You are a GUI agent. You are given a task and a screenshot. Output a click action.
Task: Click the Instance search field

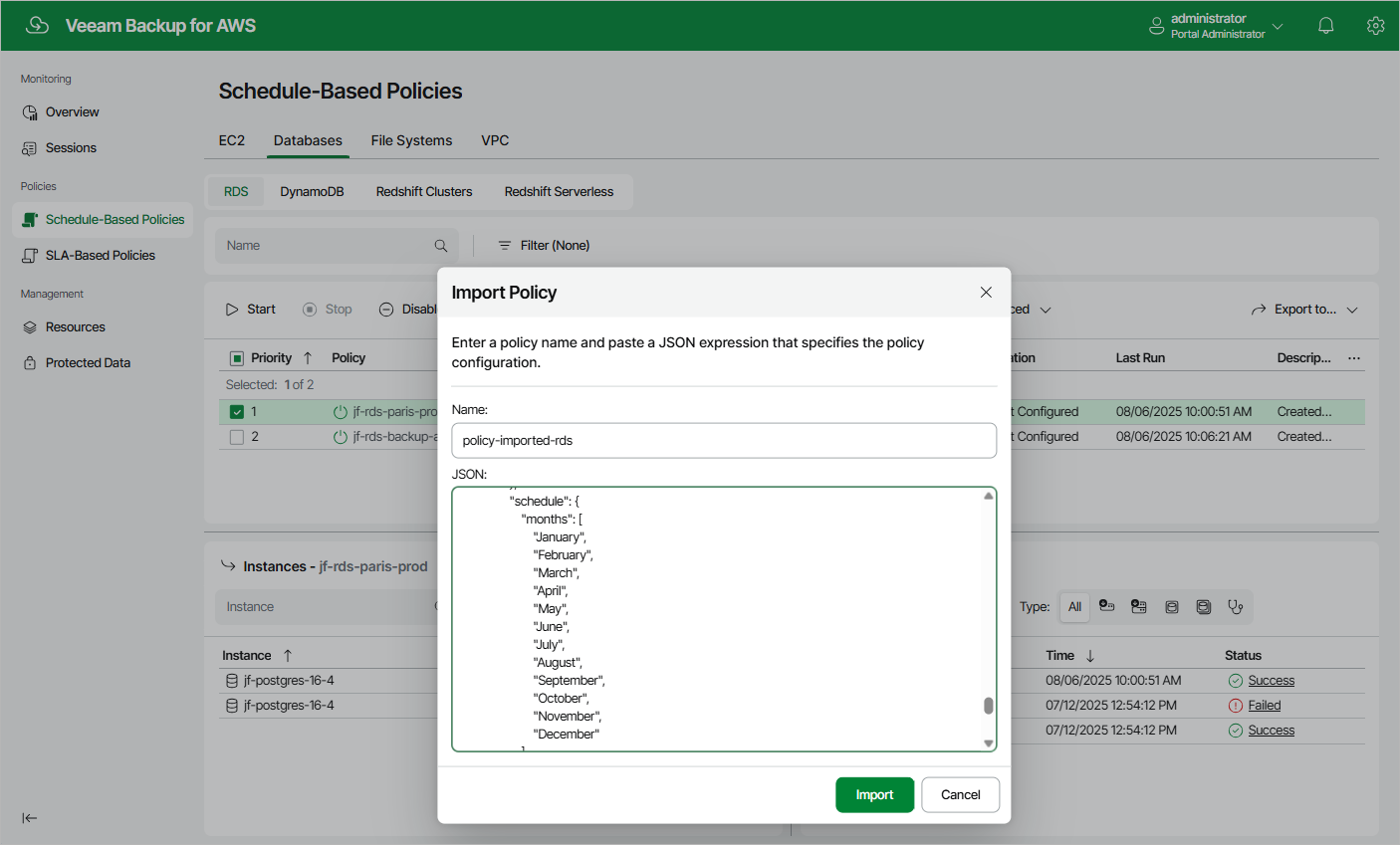pos(327,607)
